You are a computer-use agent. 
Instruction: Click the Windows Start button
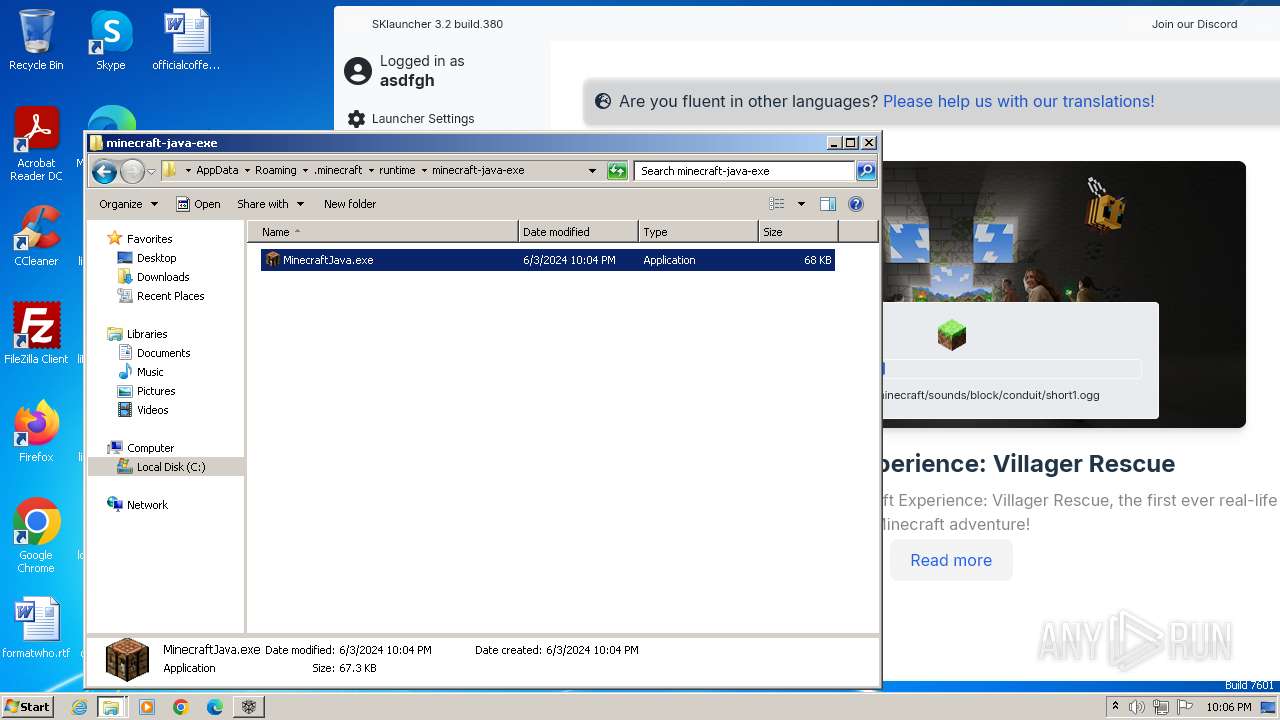point(27,707)
